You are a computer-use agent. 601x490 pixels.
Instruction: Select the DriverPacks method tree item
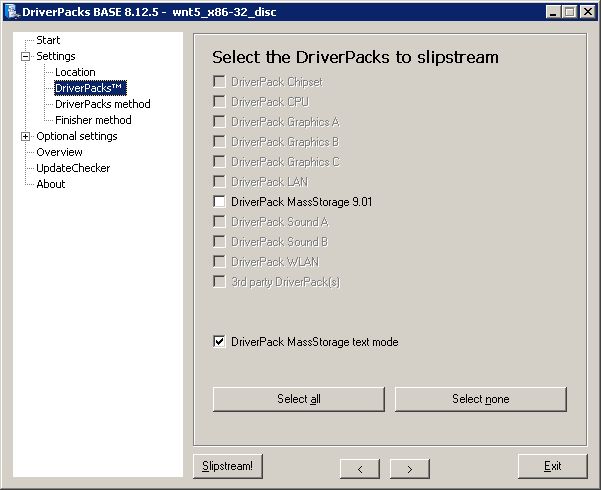pos(102,104)
